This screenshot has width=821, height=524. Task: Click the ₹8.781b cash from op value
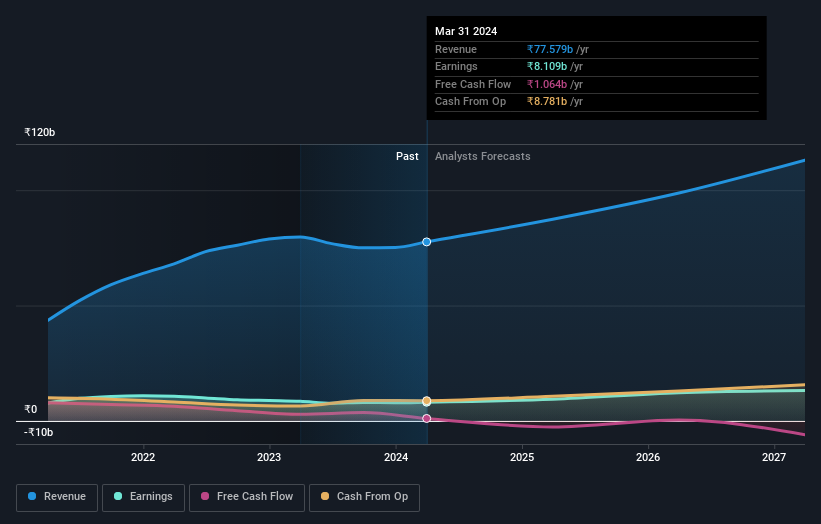(x=547, y=102)
